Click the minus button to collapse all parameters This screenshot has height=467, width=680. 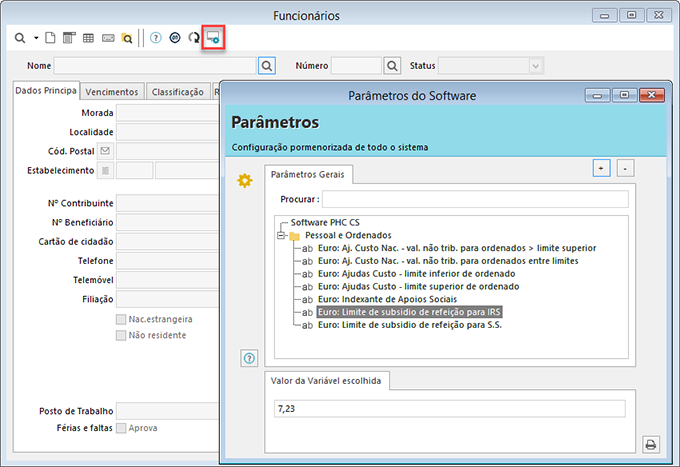(625, 168)
